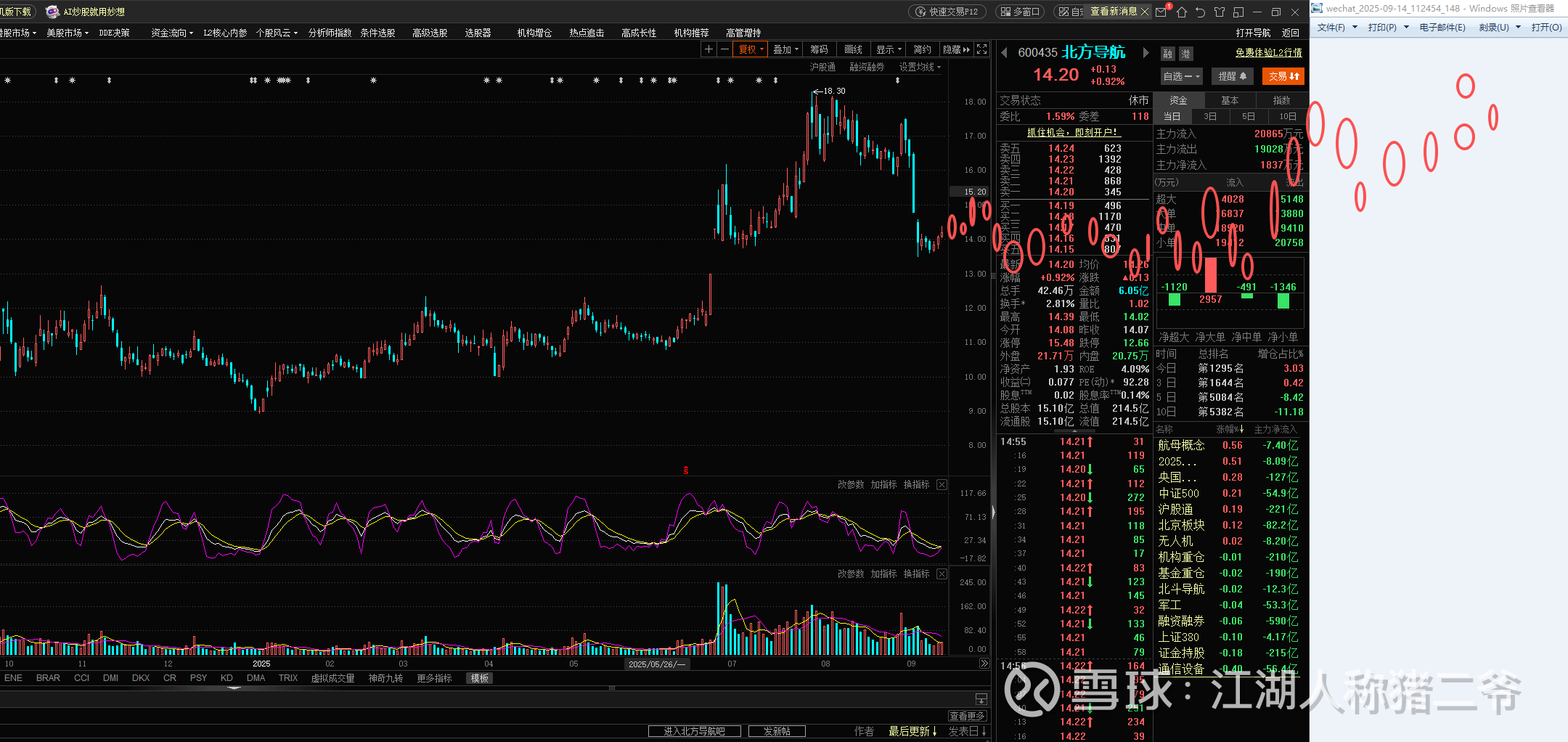This screenshot has height=742, width=1568.
Task: Go to next stock with right arrow
Action: point(1146,52)
